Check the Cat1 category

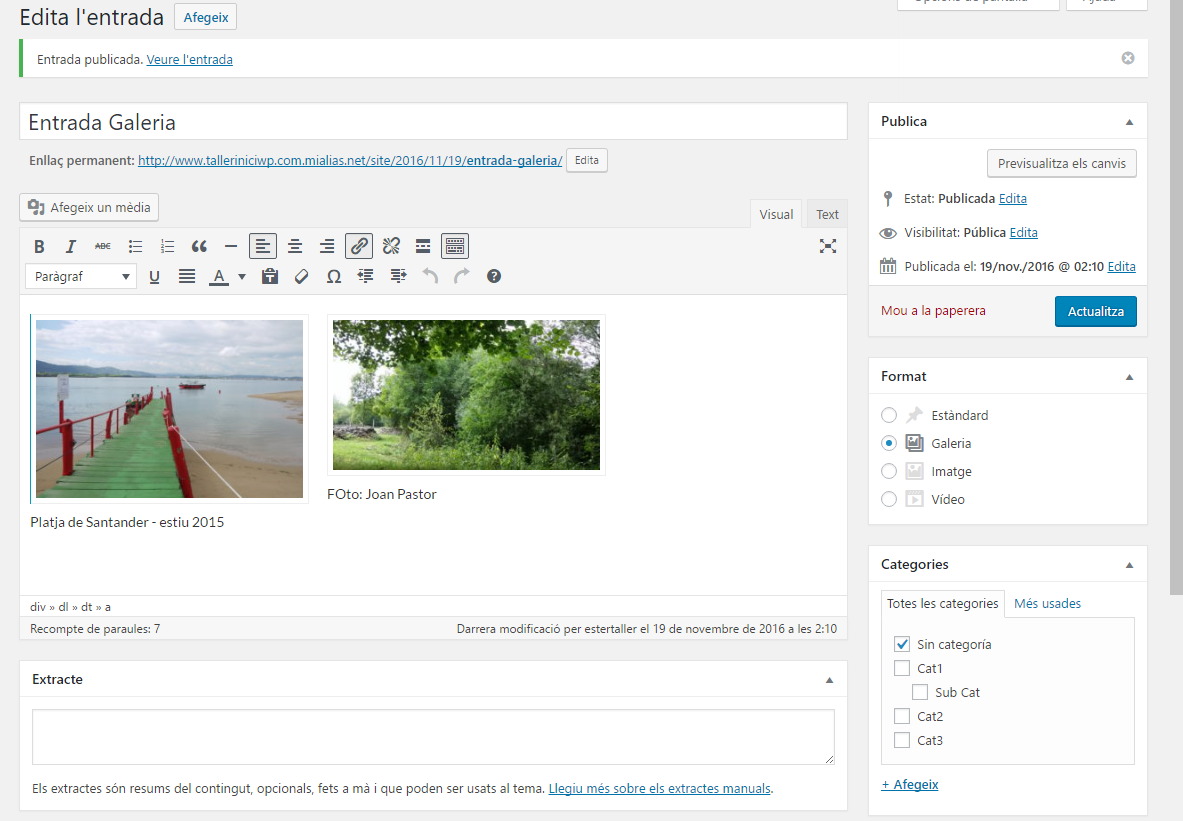click(x=902, y=668)
